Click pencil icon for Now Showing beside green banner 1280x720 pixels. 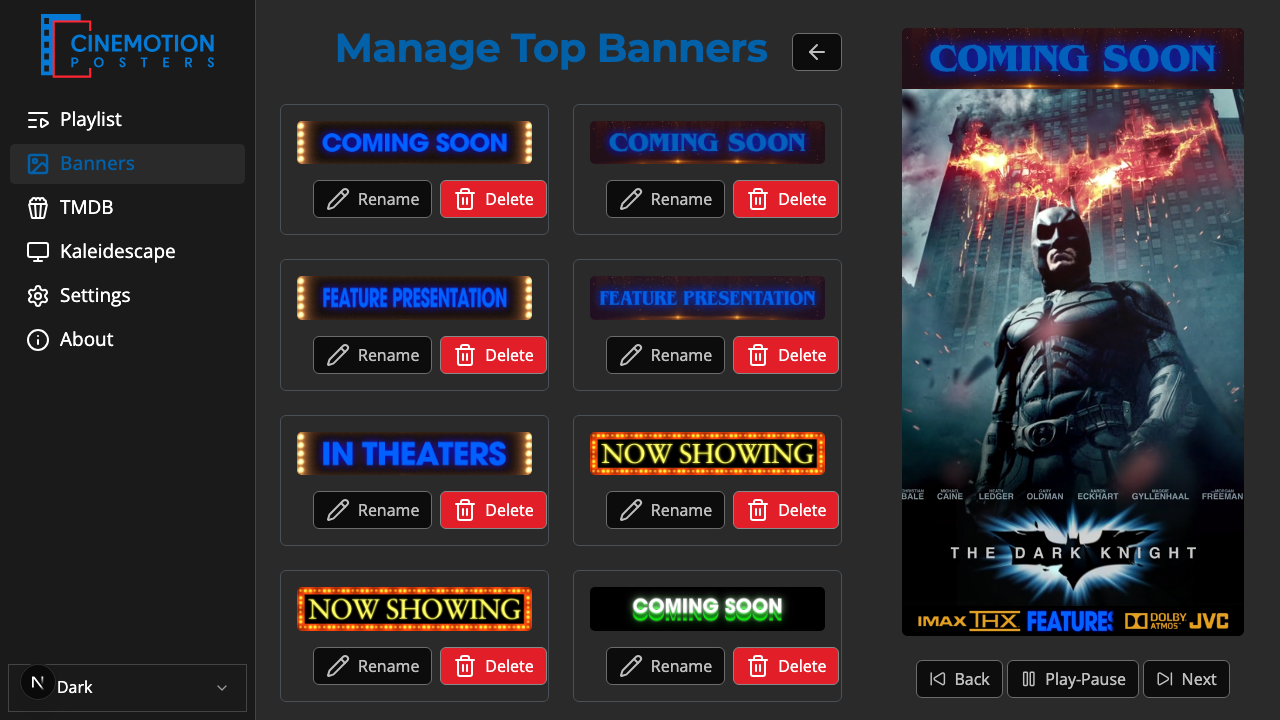pos(338,666)
